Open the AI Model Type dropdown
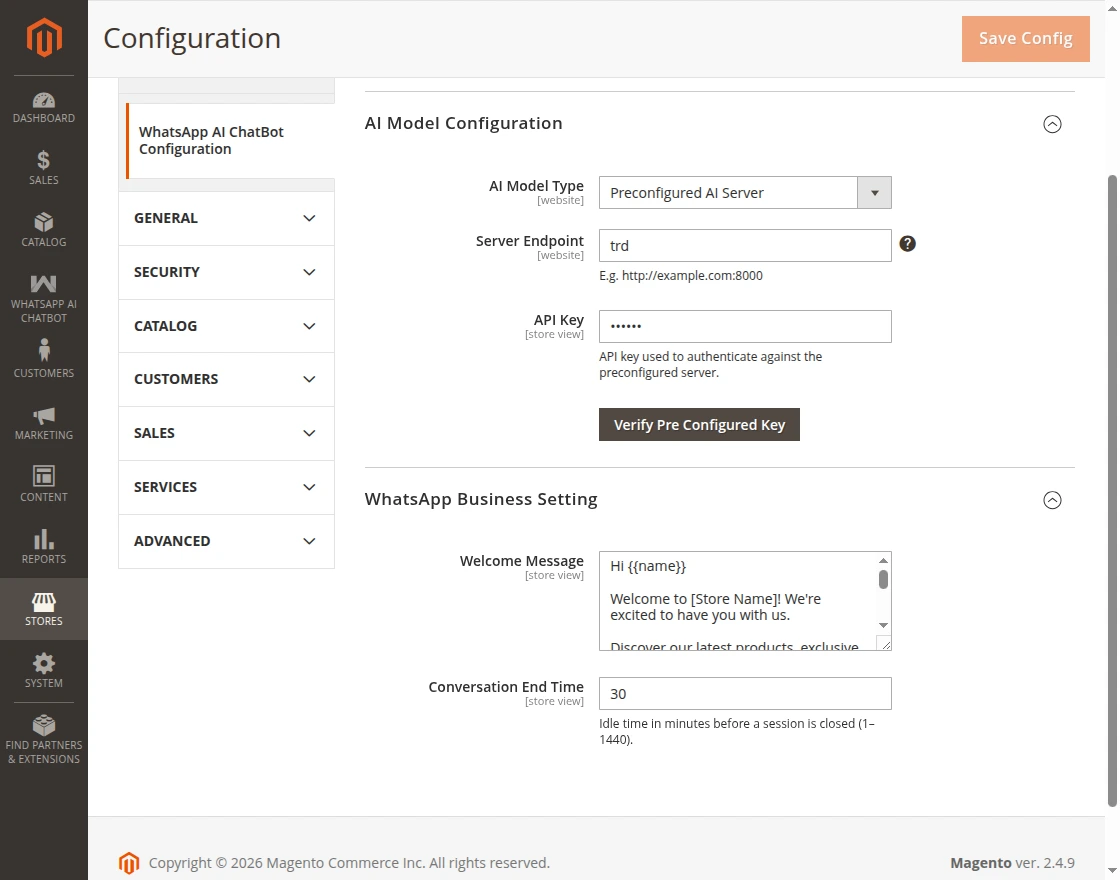Image resolution: width=1120 pixels, height=880 pixels. [745, 193]
